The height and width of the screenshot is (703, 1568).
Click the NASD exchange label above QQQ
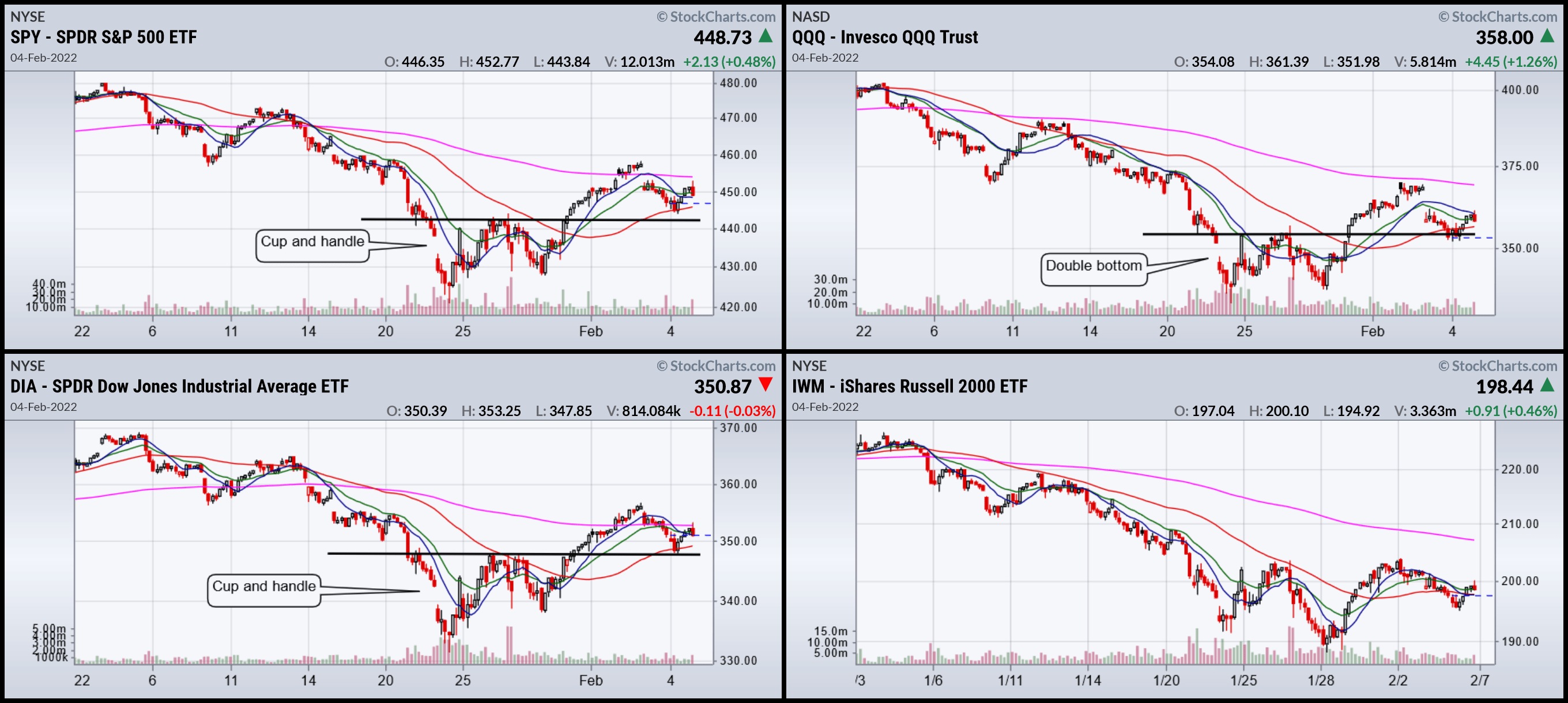tap(810, 17)
